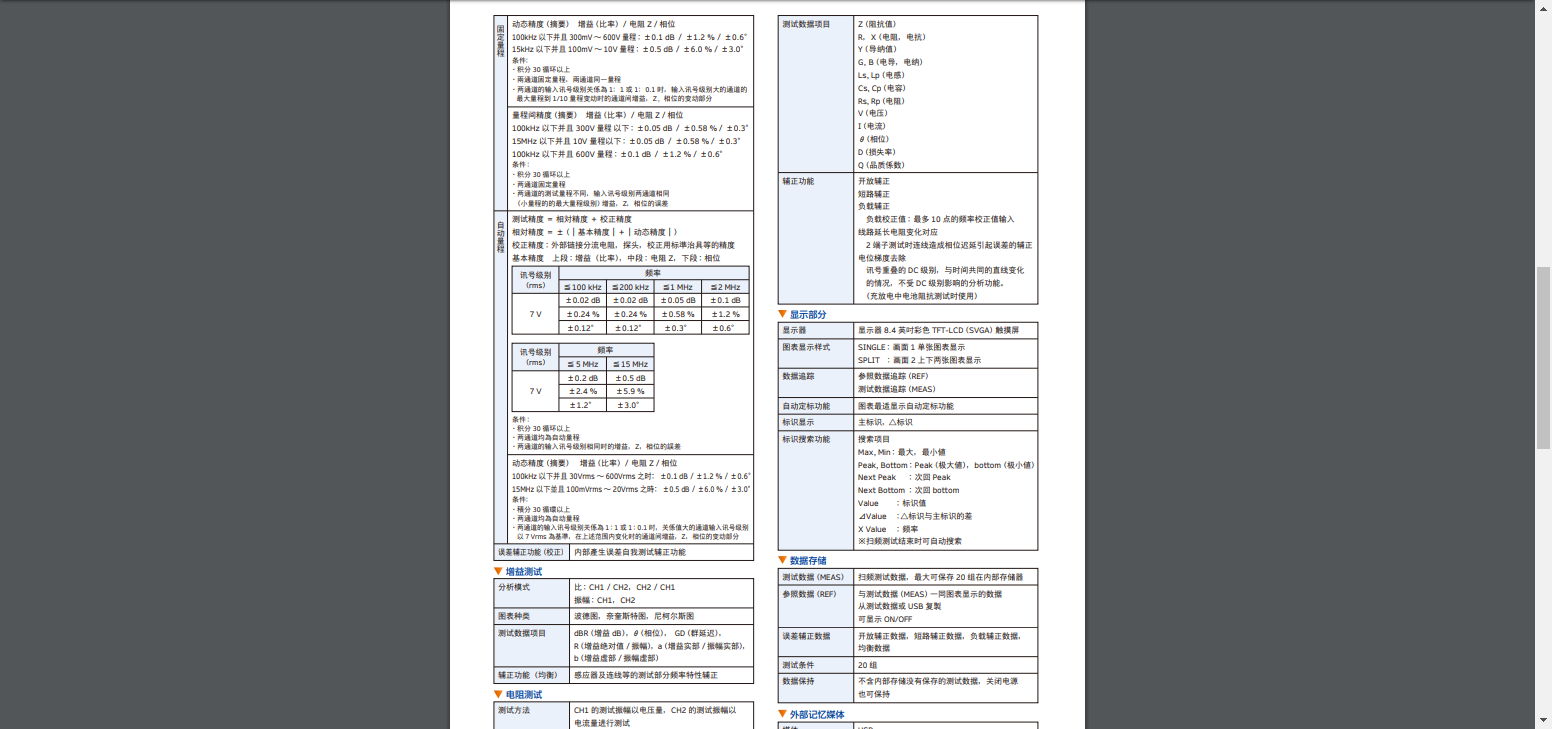Click the orange triangle beside 电阻测试
This screenshot has width=1552, height=729.
[498, 694]
